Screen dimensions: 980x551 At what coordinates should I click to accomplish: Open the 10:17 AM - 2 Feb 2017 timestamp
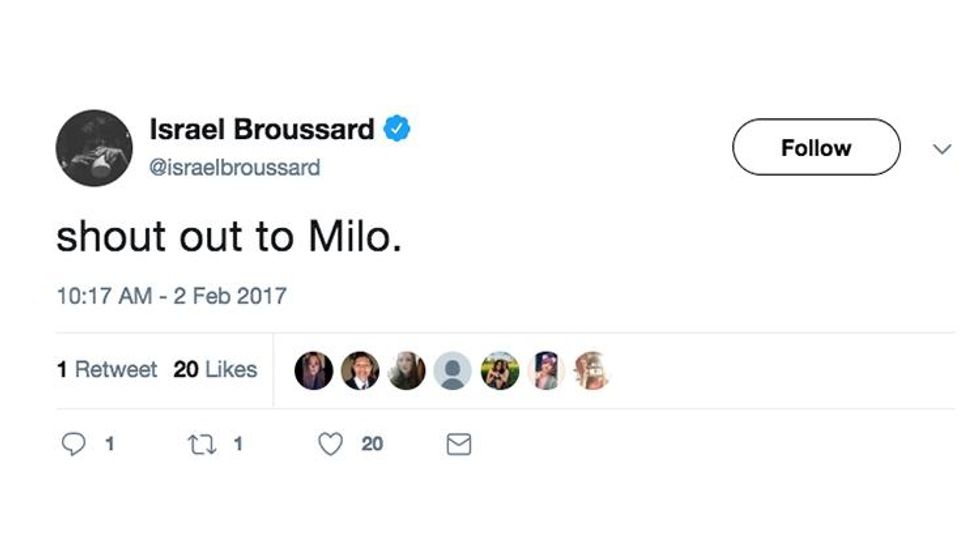(x=171, y=296)
